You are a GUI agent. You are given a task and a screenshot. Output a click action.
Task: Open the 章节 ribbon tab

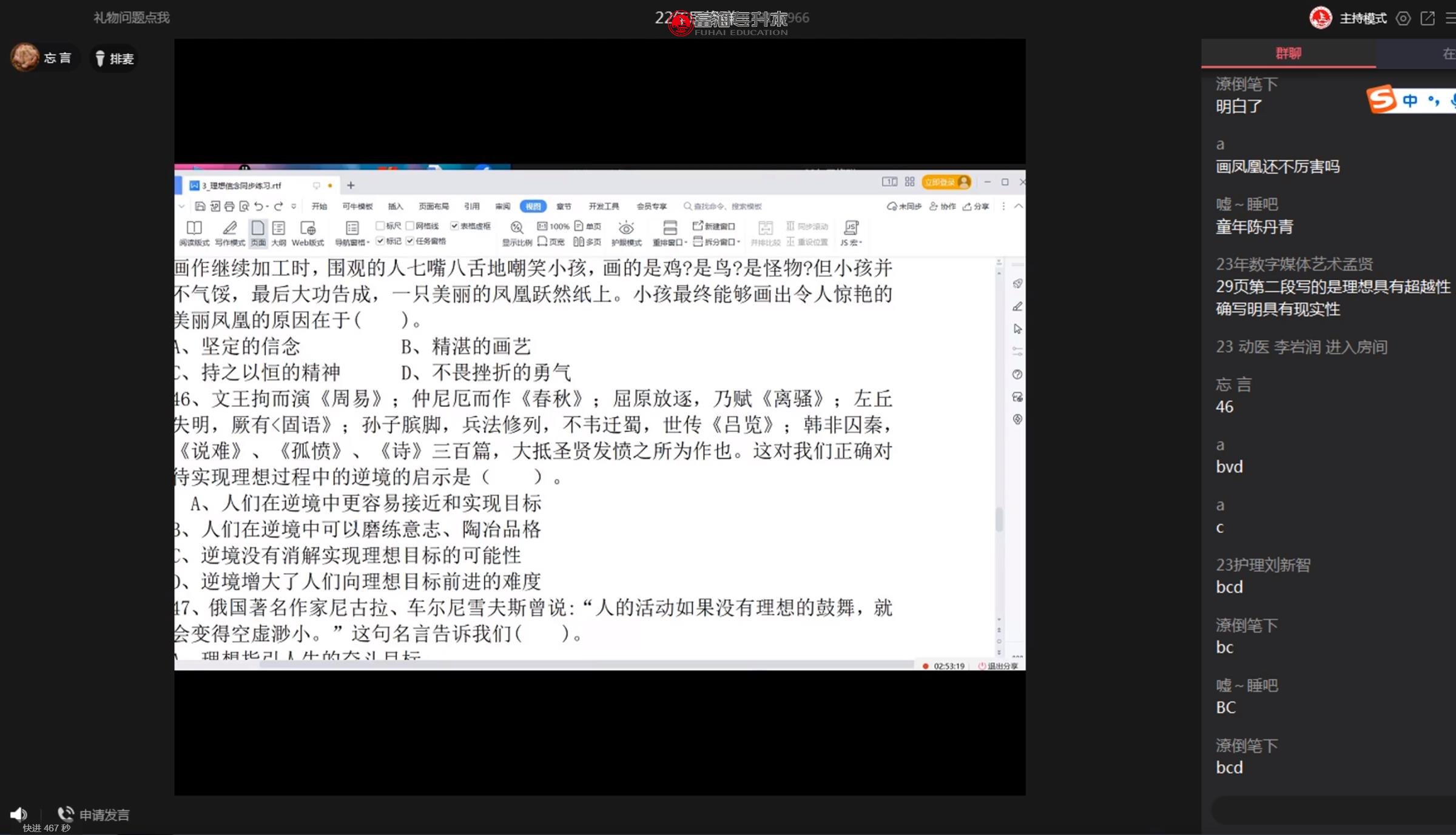pos(564,206)
